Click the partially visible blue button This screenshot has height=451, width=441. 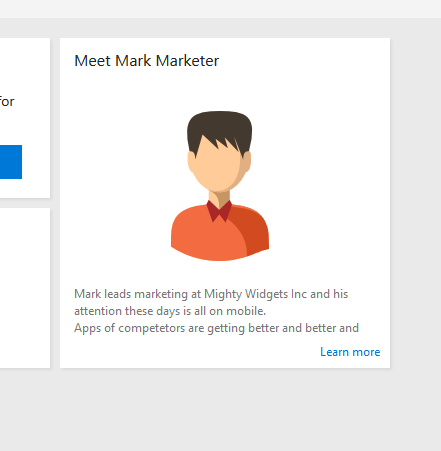click(11, 162)
